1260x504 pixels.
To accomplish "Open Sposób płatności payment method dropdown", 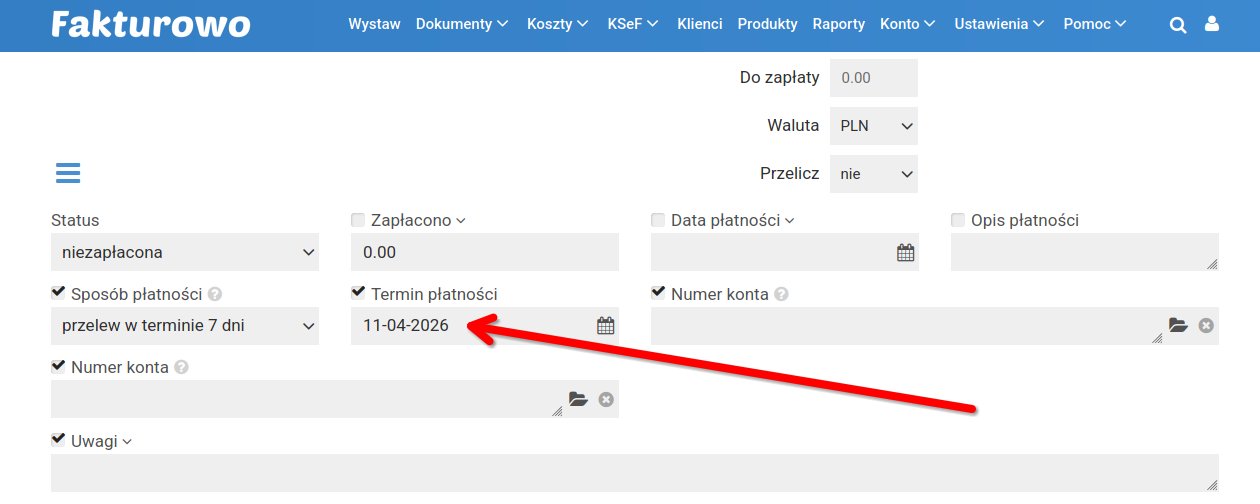I will tap(185, 325).
